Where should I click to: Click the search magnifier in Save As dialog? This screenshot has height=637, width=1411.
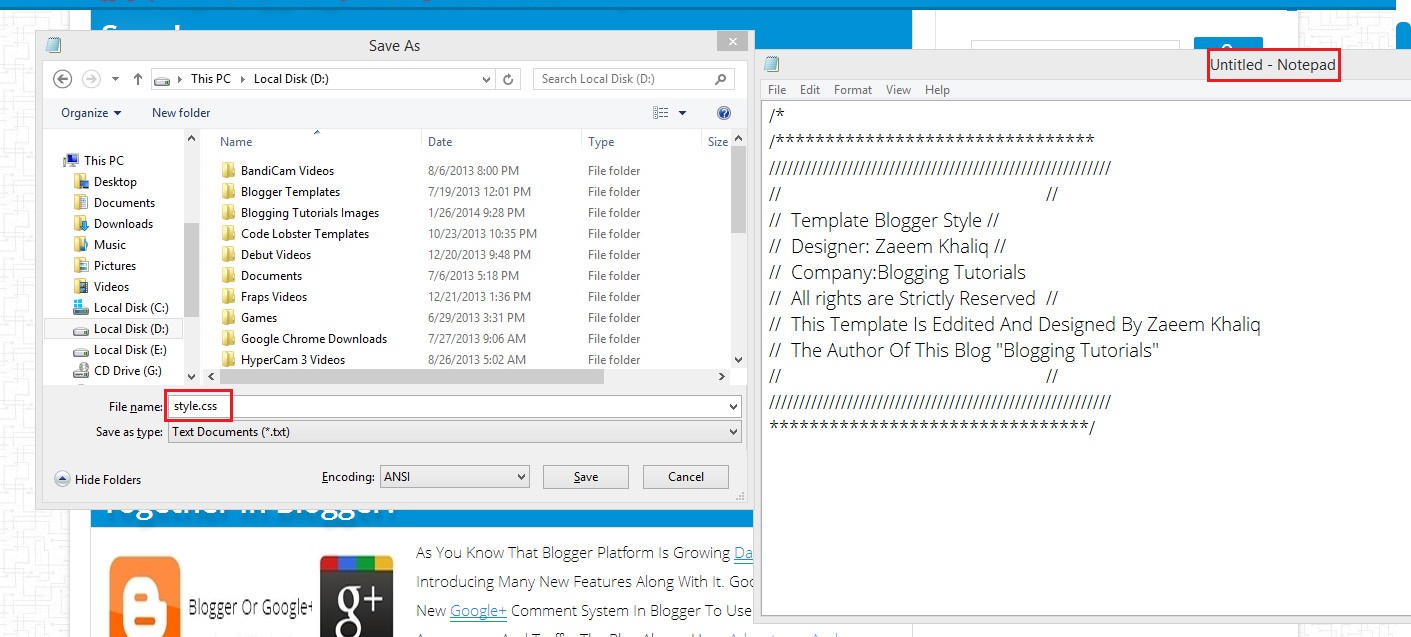[x=720, y=79]
